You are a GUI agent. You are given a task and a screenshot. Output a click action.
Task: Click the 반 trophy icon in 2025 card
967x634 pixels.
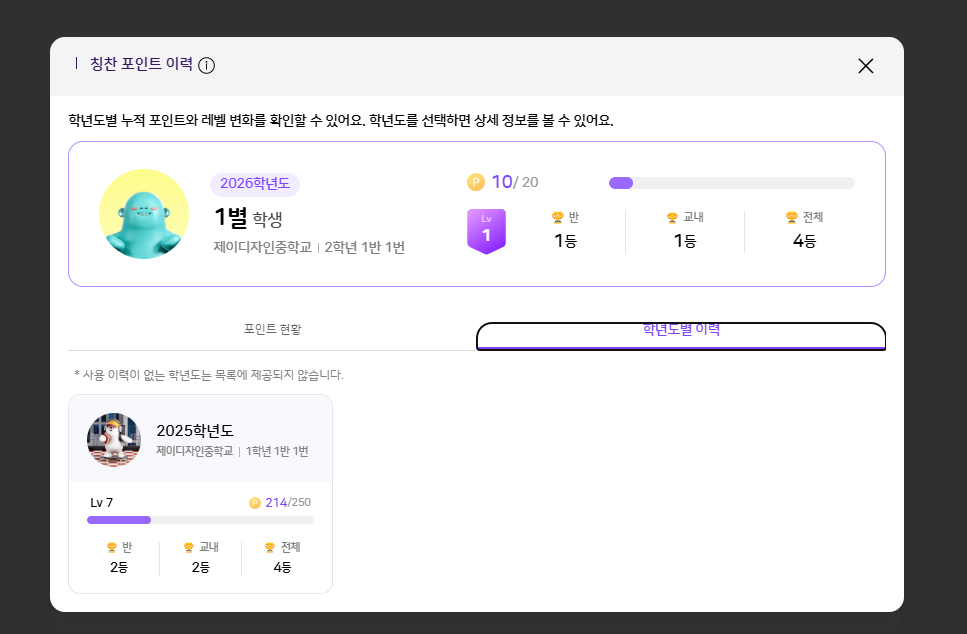[x=112, y=548]
